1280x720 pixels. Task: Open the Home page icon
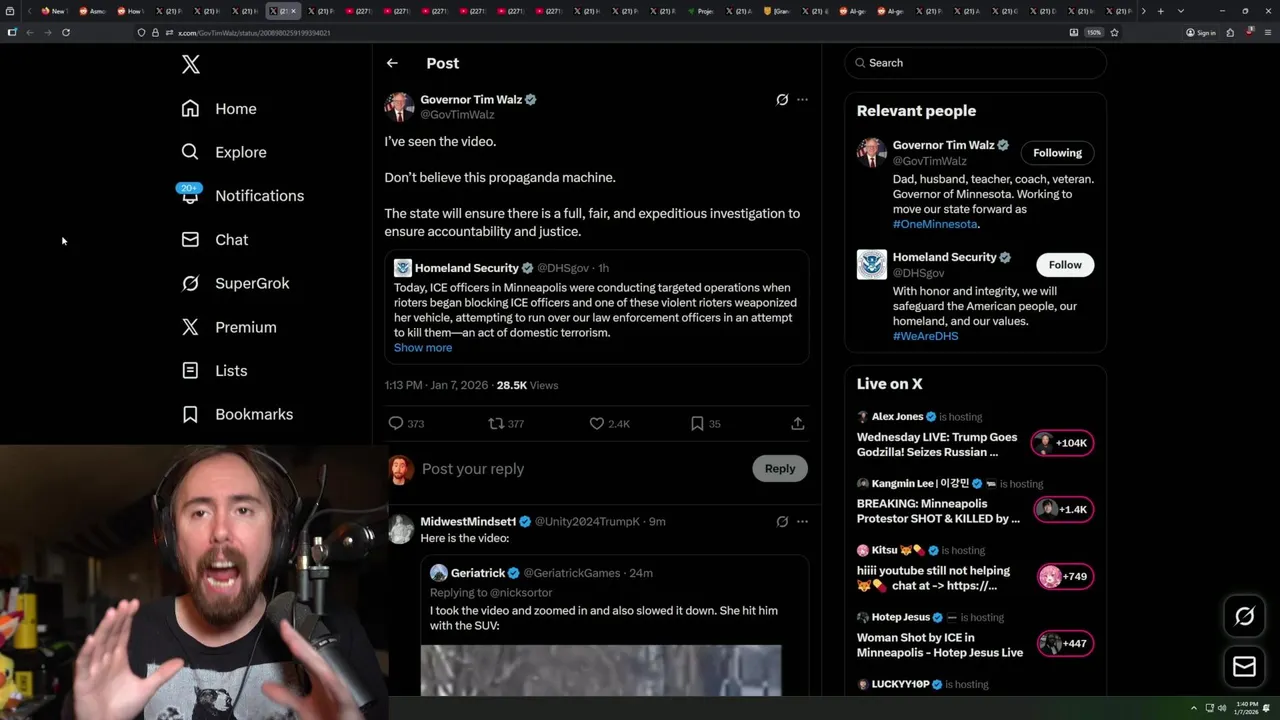coord(190,109)
